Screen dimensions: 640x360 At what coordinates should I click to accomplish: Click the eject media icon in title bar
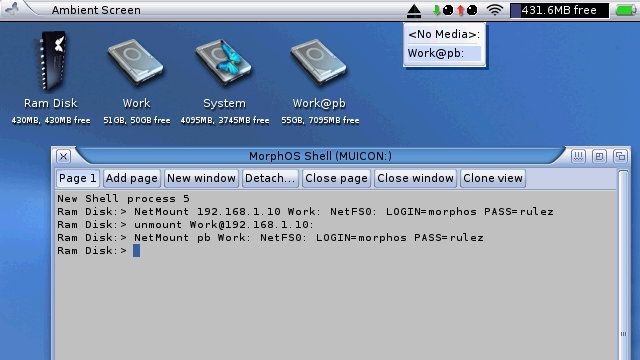point(414,11)
